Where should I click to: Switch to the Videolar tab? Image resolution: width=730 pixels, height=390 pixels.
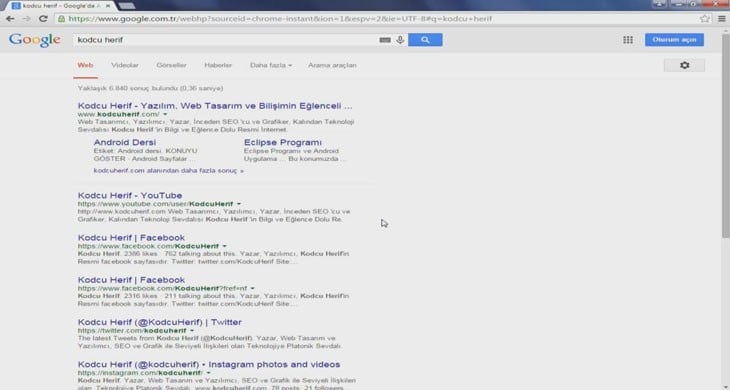(125, 65)
